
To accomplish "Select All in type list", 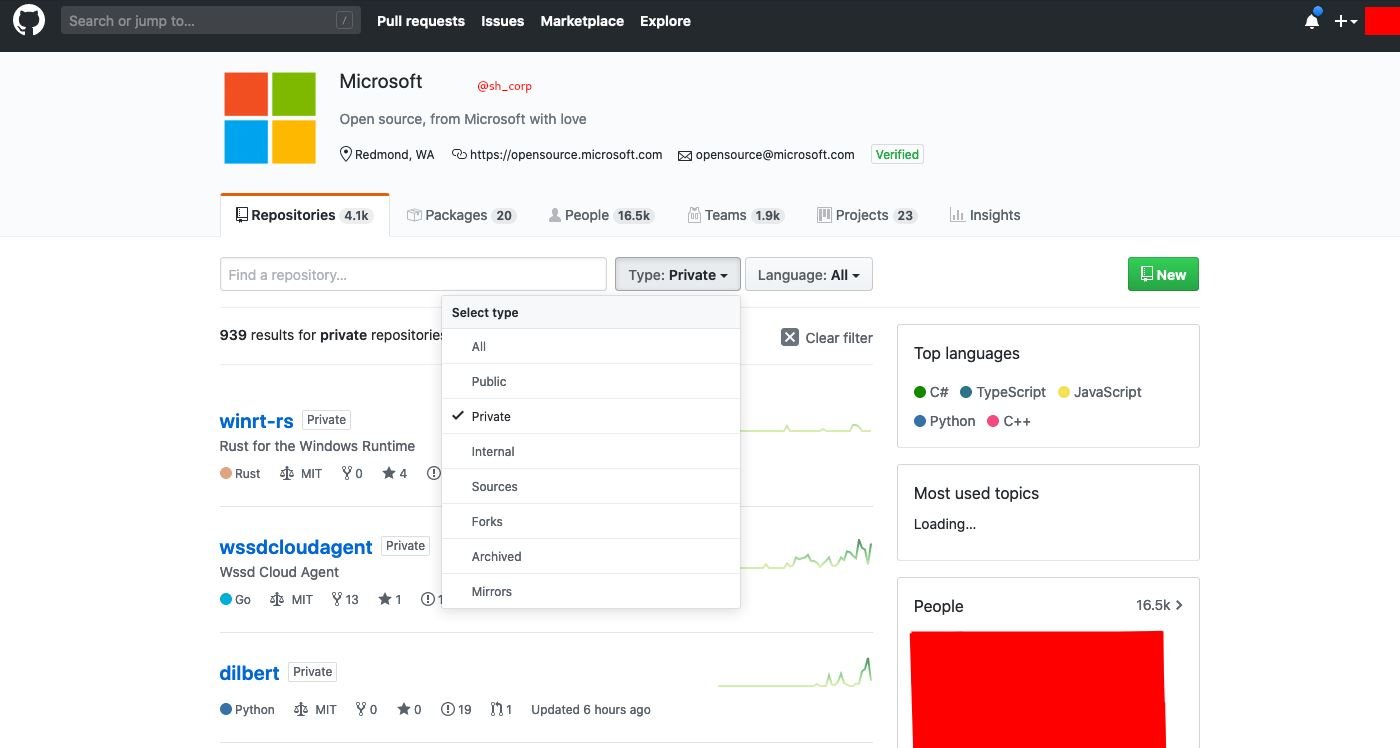I will pos(591,346).
